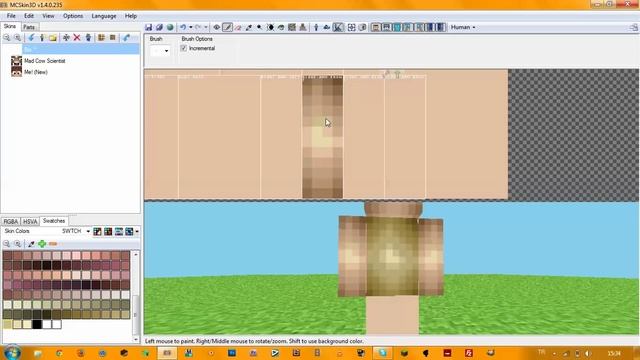
Task: Click the yellow new folder icon
Action: 53,38
